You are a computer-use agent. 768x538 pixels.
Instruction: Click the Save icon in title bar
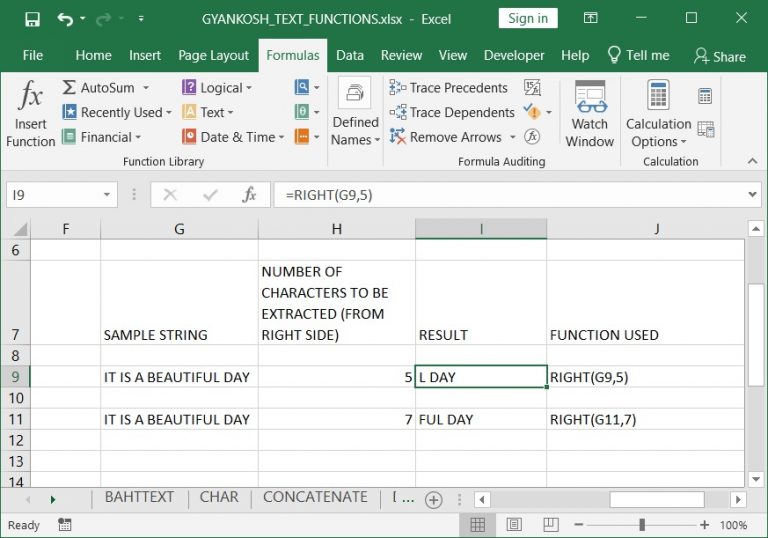[32, 19]
